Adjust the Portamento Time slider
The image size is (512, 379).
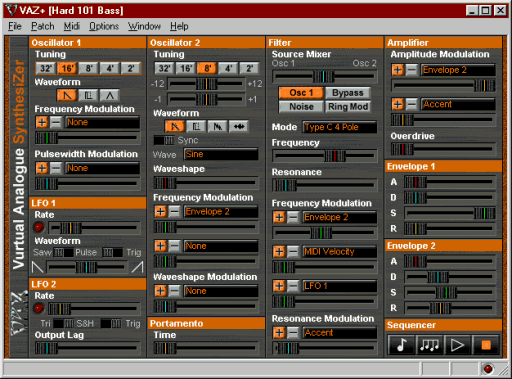click(206, 348)
